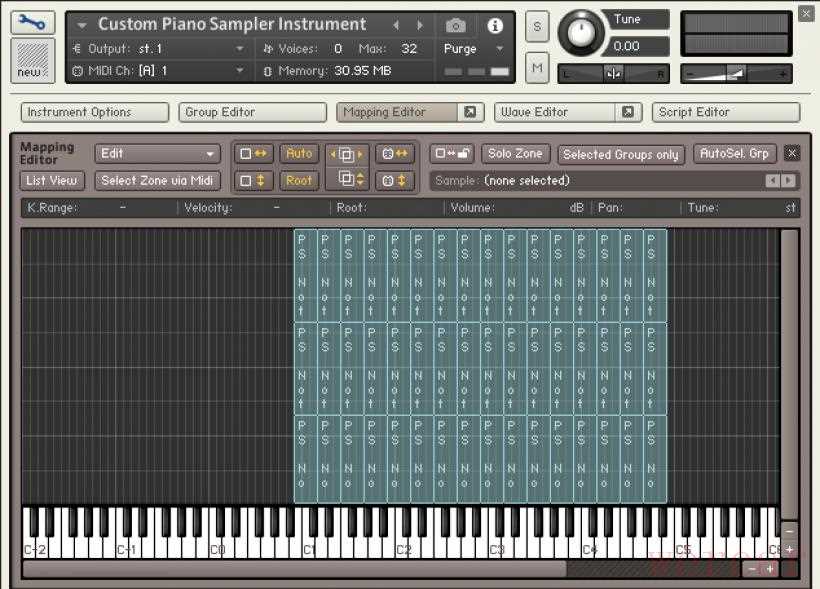Click the Tune knob
The width and height of the screenshot is (820, 589).
pyautogui.click(x=580, y=33)
